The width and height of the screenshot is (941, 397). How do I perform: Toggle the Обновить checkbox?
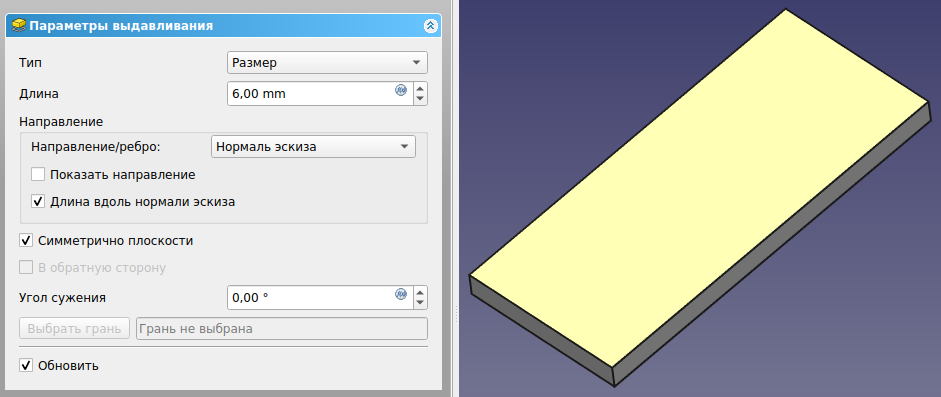pos(26,365)
